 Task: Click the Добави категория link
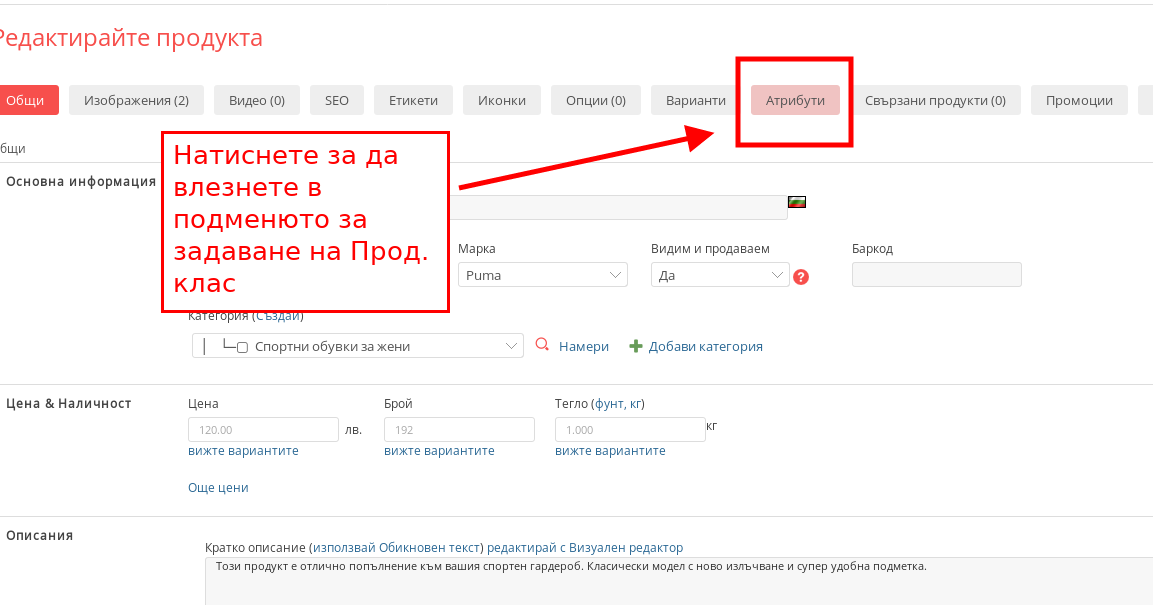click(x=705, y=346)
